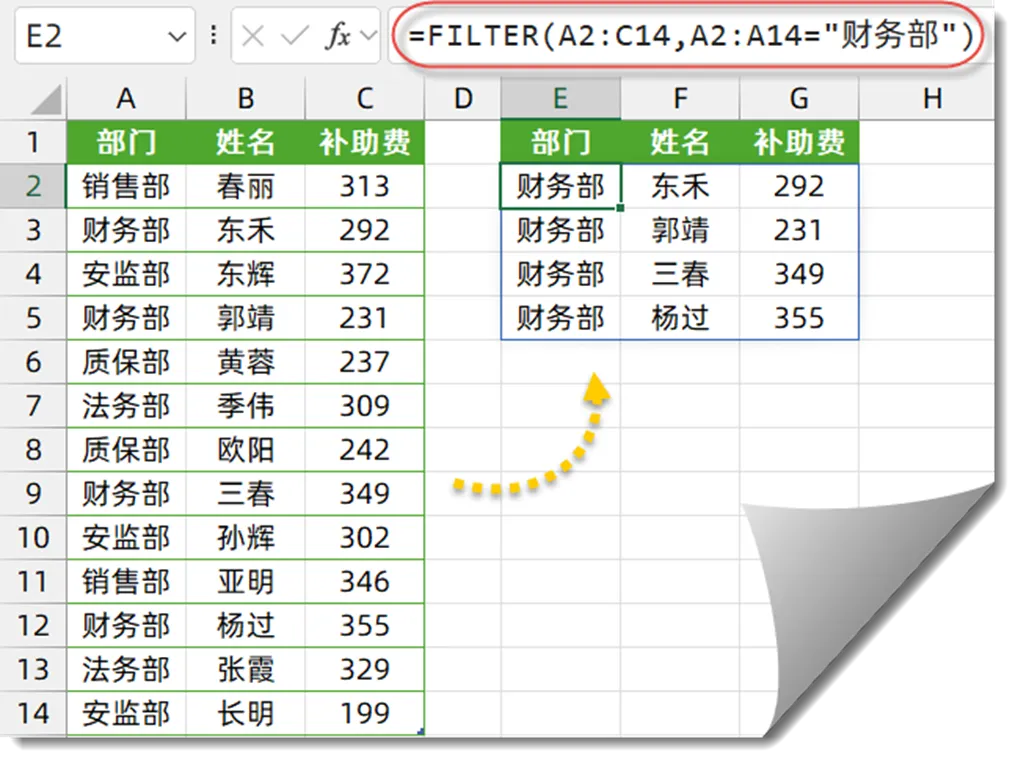
Task: Click cell G1 header 补助费
Action: click(x=799, y=142)
